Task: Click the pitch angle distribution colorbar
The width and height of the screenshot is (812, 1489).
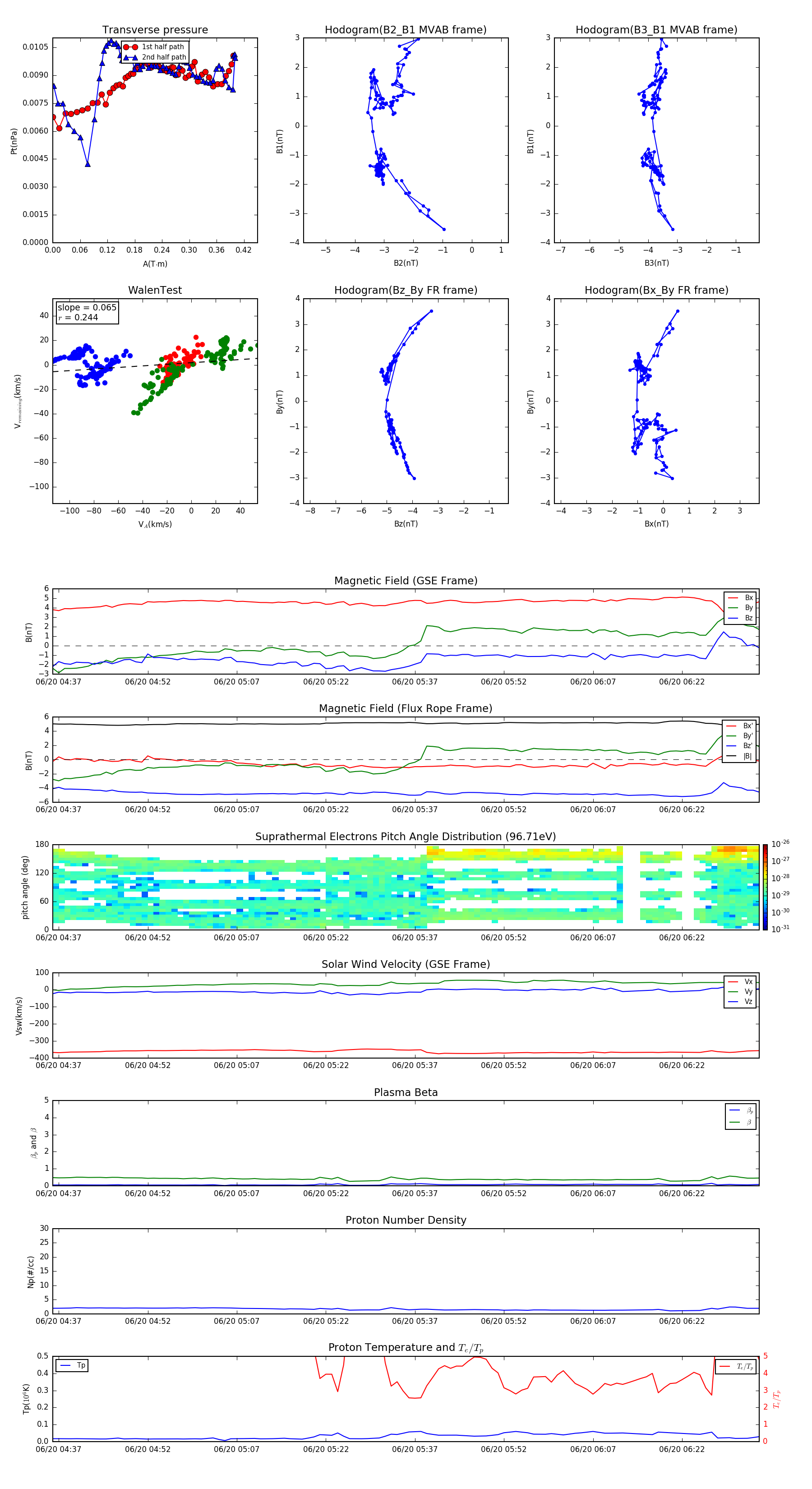Action: 765,887
